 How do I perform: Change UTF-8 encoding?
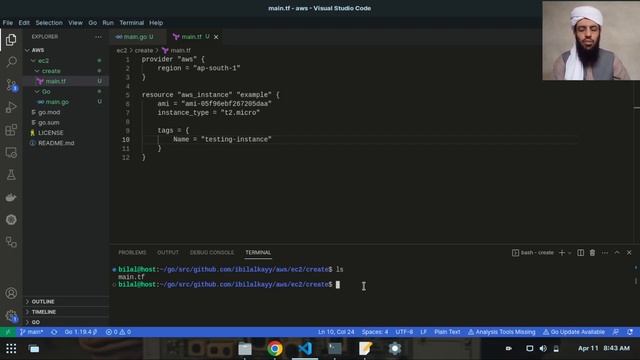pyautogui.click(x=404, y=332)
